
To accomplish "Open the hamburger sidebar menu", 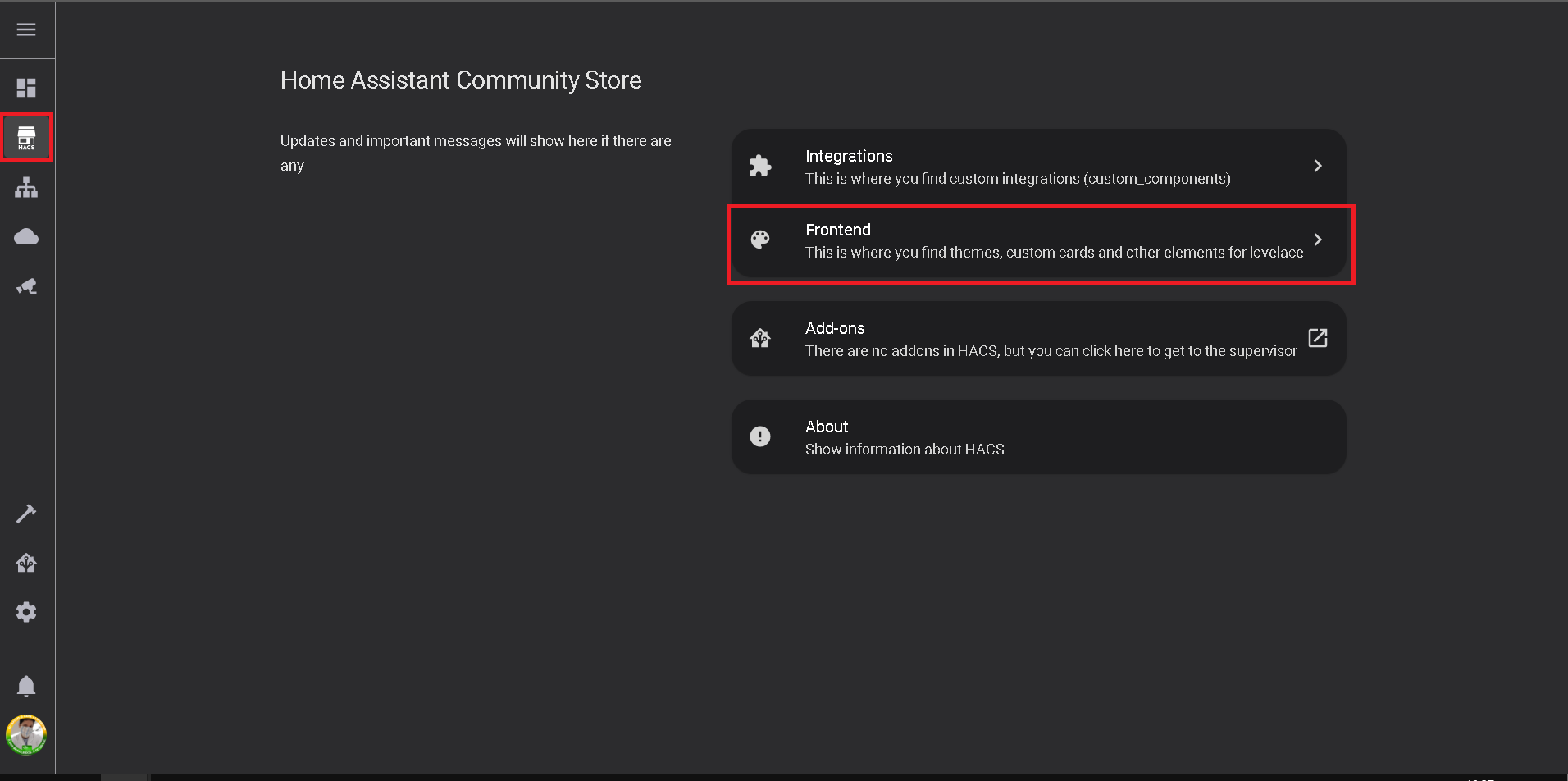I will (26, 30).
